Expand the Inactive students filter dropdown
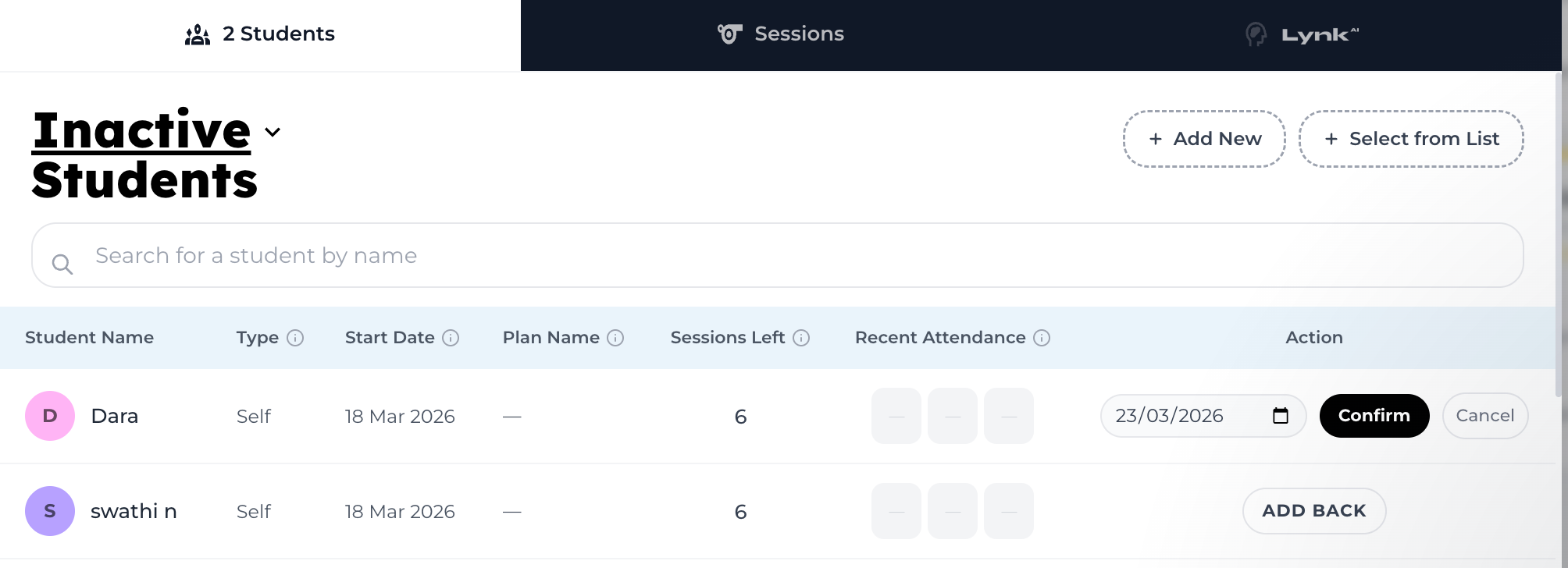The image size is (1568, 568). 273,132
